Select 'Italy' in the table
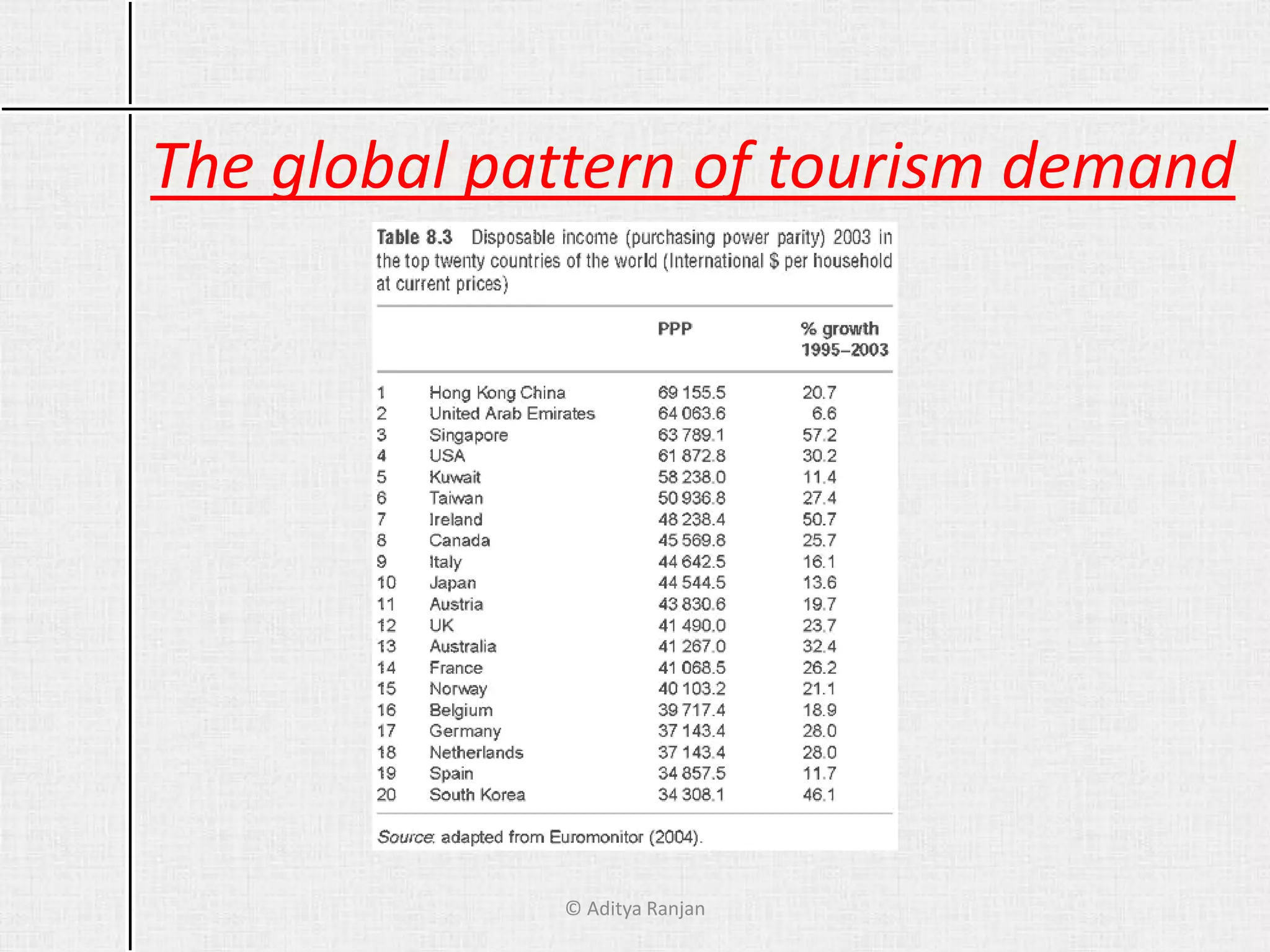This screenshot has width=1270, height=952. click(x=445, y=562)
